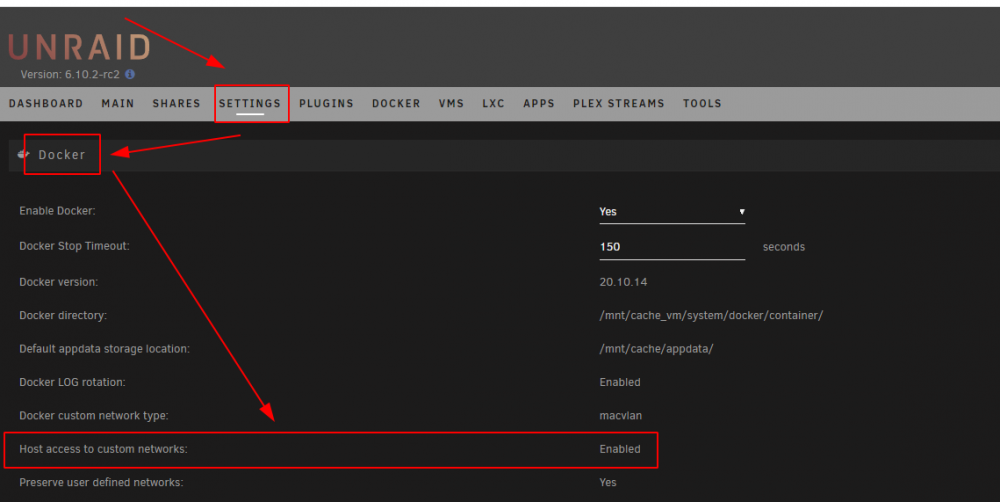1000x502 pixels.
Task: Click the Enable Docker label
Action: click(x=57, y=211)
